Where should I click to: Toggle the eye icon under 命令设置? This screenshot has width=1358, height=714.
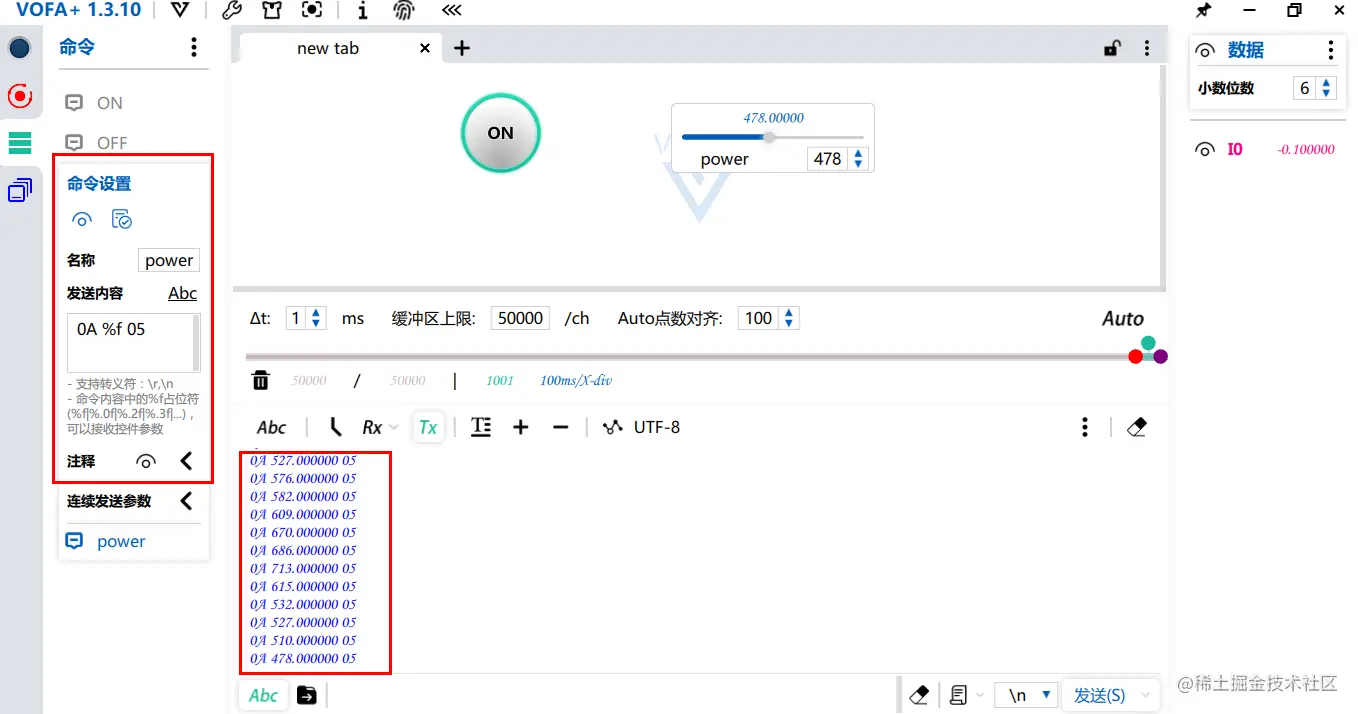tap(82, 220)
